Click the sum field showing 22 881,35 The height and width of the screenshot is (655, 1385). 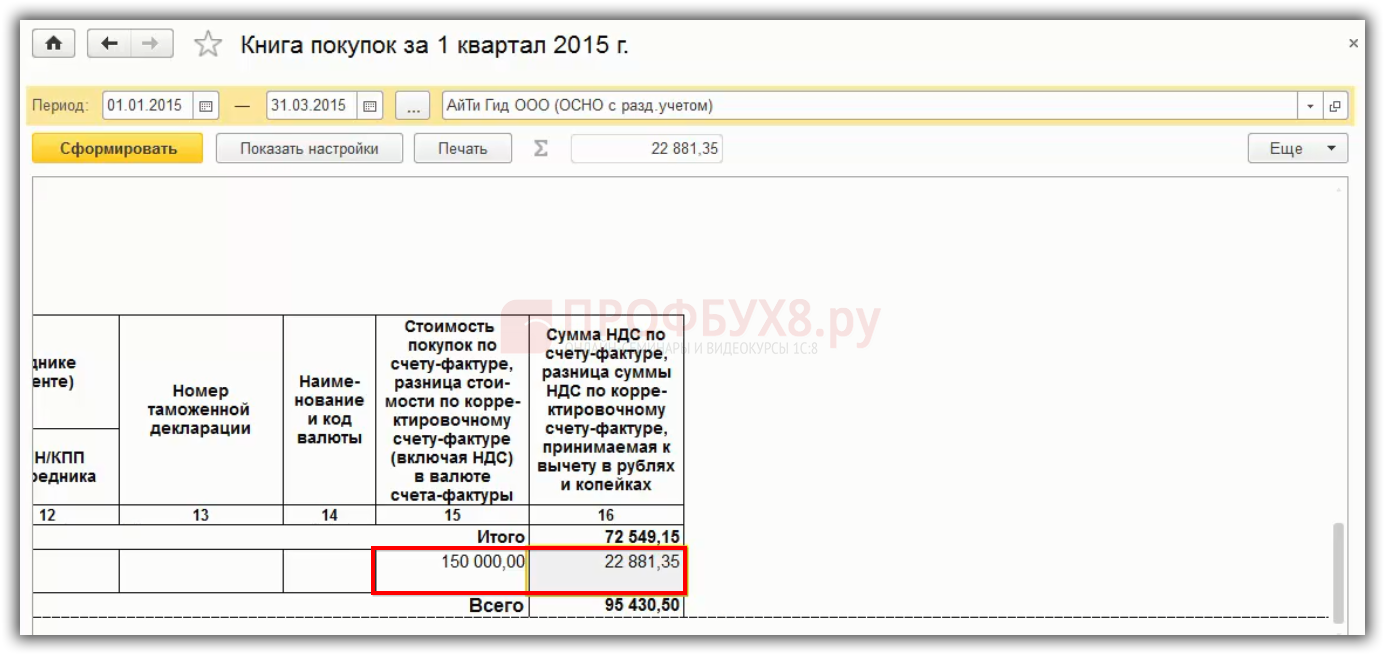coord(646,149)
